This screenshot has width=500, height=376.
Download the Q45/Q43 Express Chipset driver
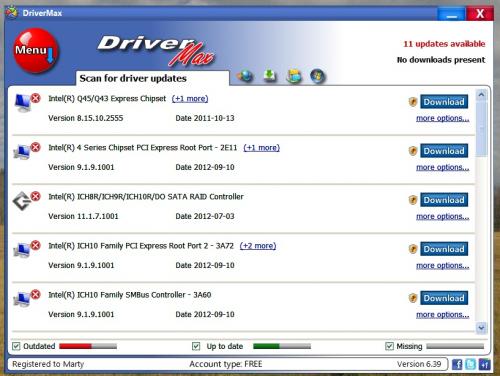tap(444, 102)
